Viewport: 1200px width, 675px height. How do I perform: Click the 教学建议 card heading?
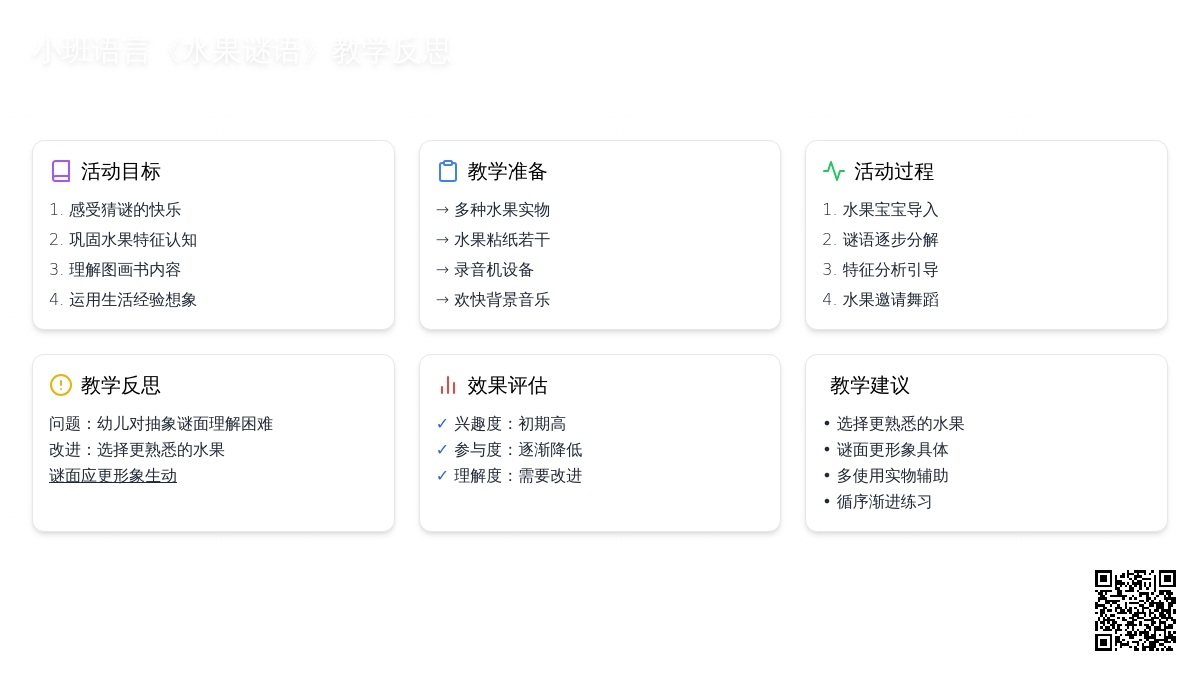pyautogui.click(x=870, y=385)
